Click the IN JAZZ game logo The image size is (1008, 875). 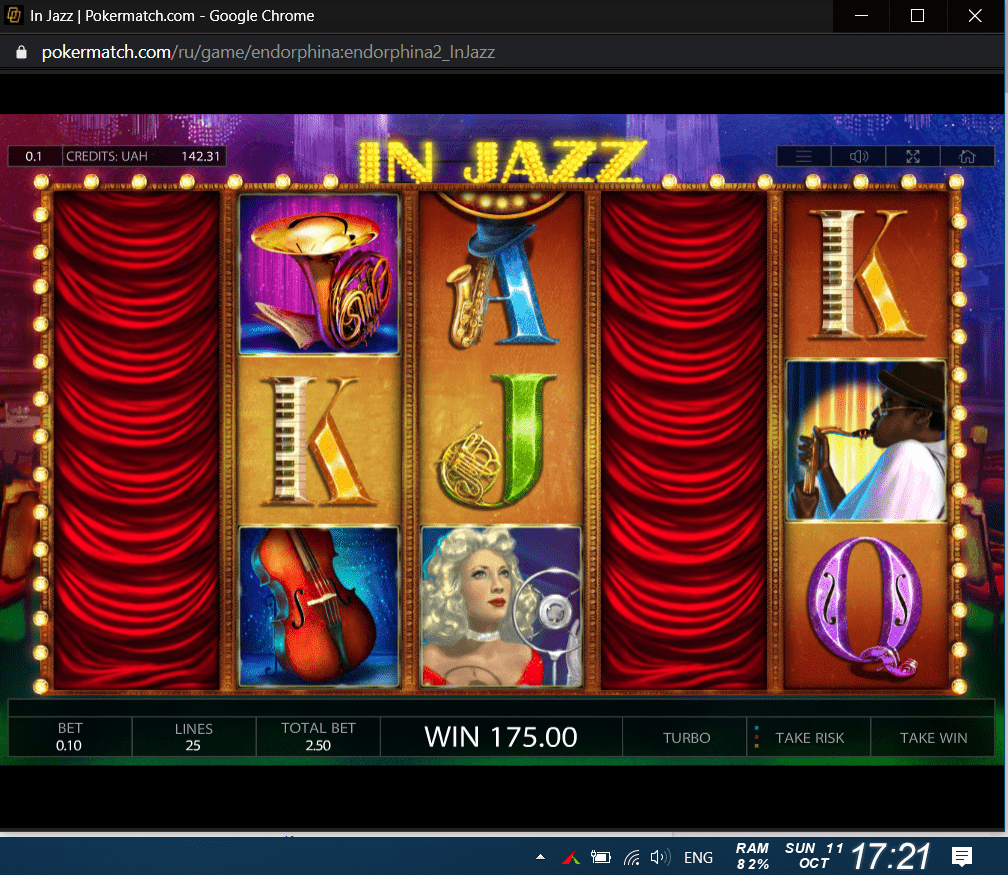pos(501,161)
